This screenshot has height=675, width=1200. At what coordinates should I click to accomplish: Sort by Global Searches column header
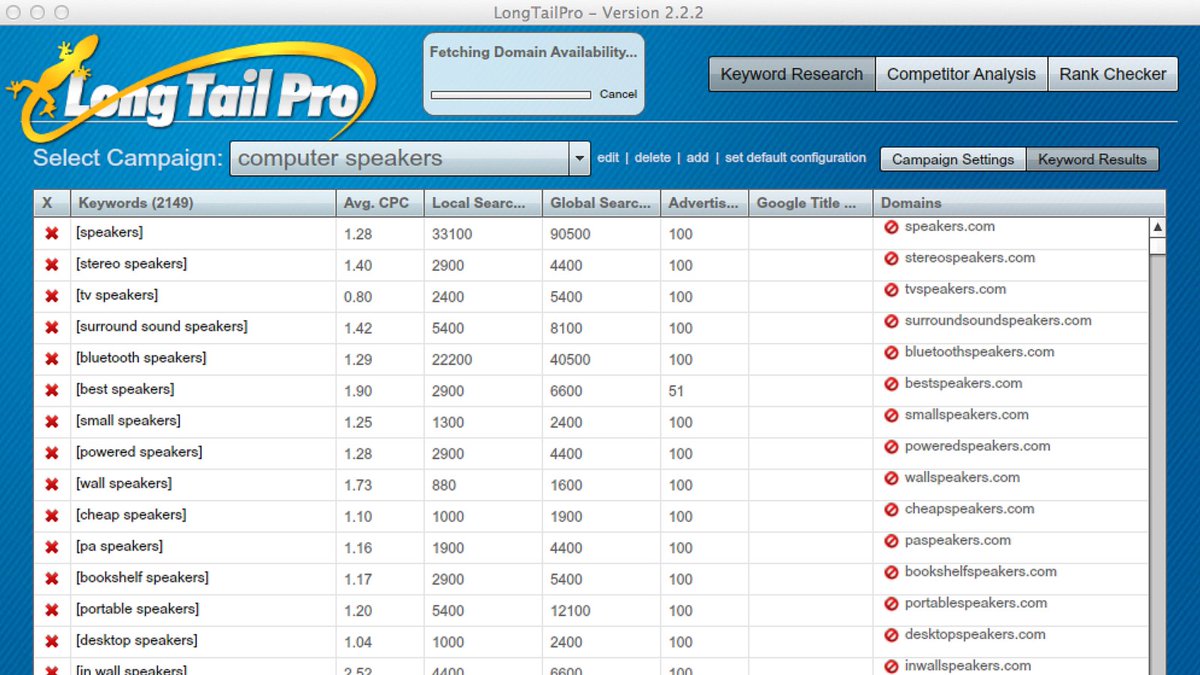pos(601,203)
